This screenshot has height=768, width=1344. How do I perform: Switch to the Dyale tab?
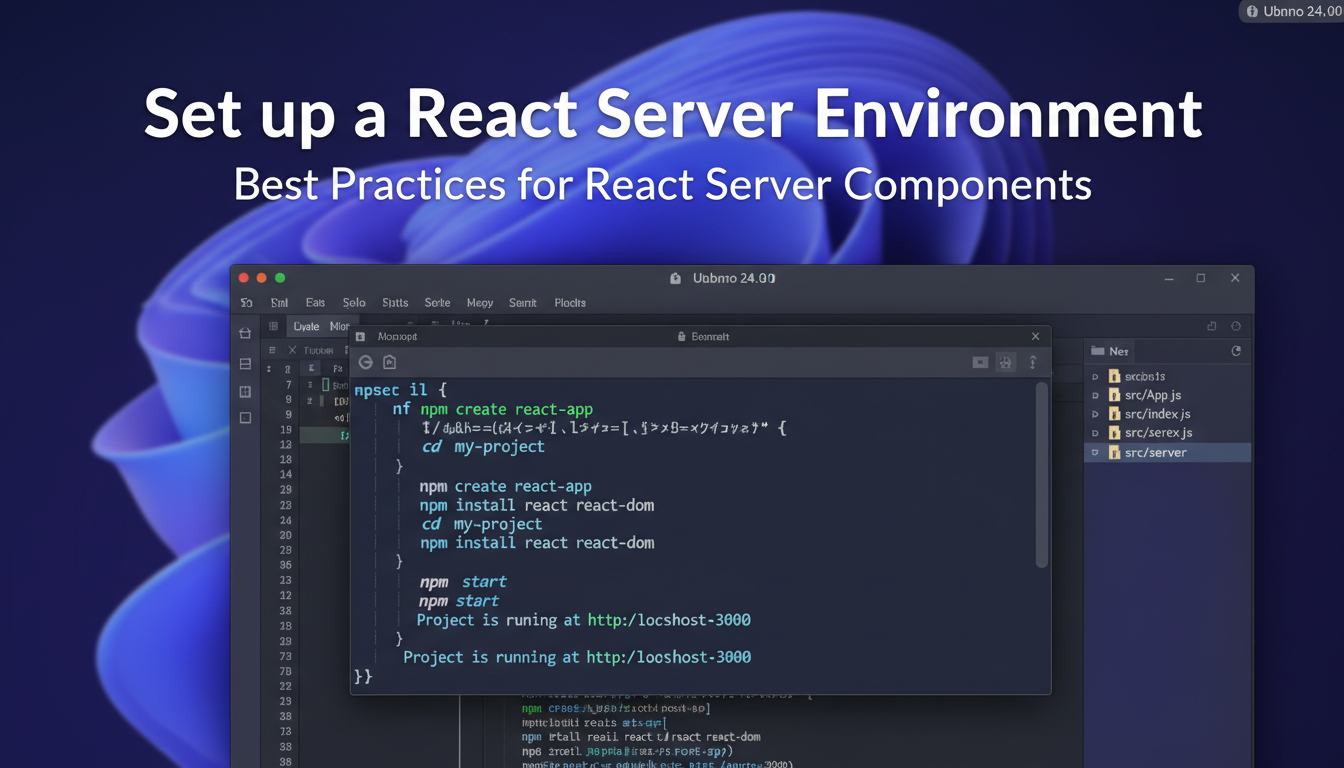pyautogui.click(x=306, y=326)
